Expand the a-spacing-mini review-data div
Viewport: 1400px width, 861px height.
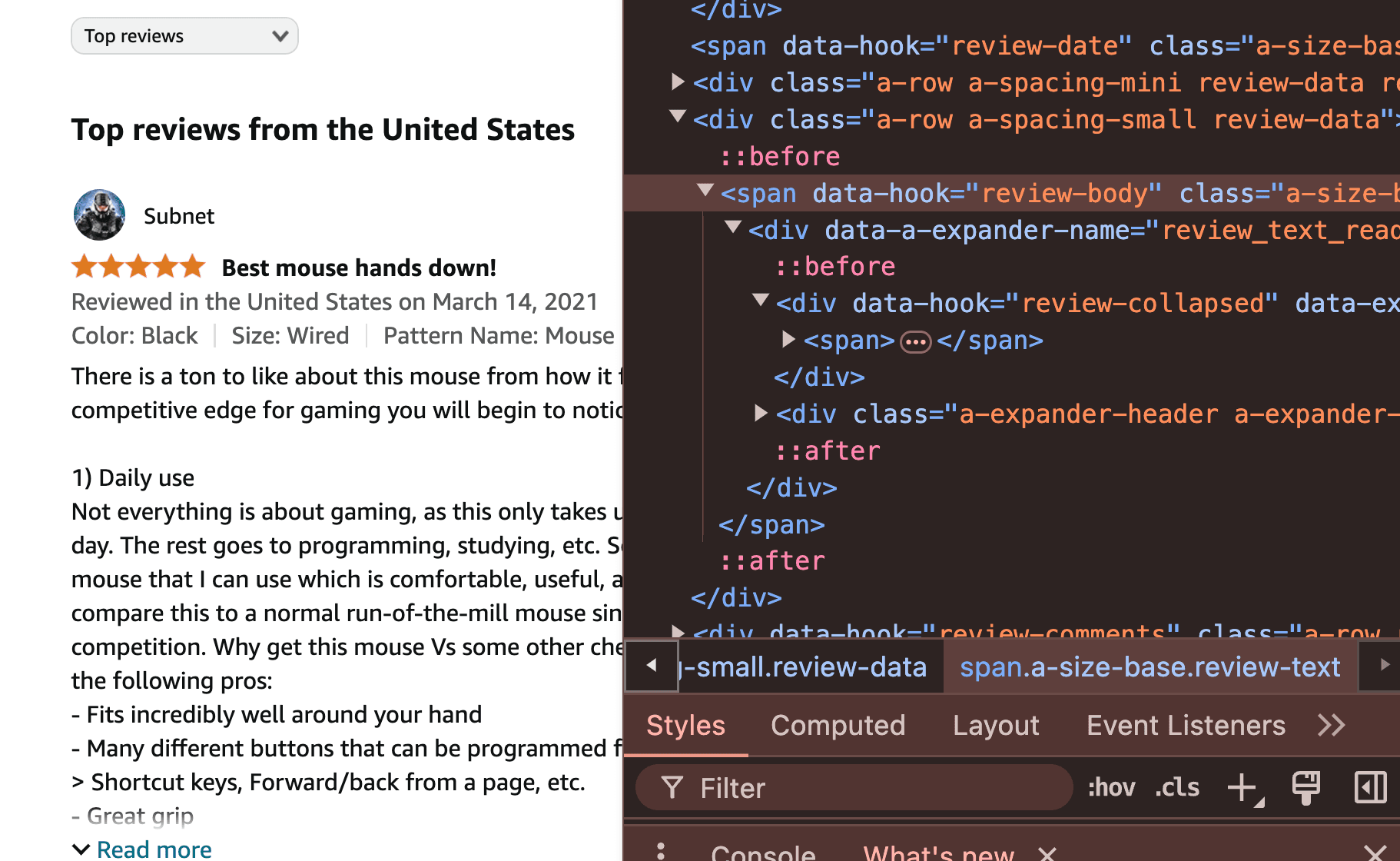tap(678, 81)
